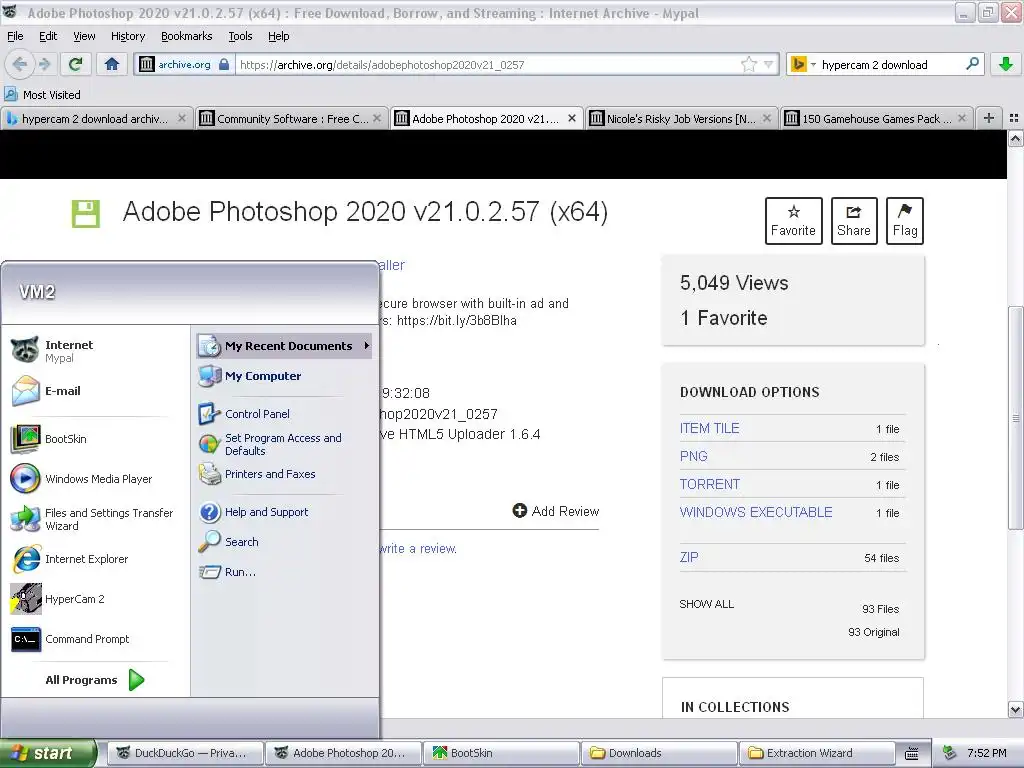Screen dimensions: 1024x768
Task: Click the search magnifier icon in search box
Action: click(972, 64)
